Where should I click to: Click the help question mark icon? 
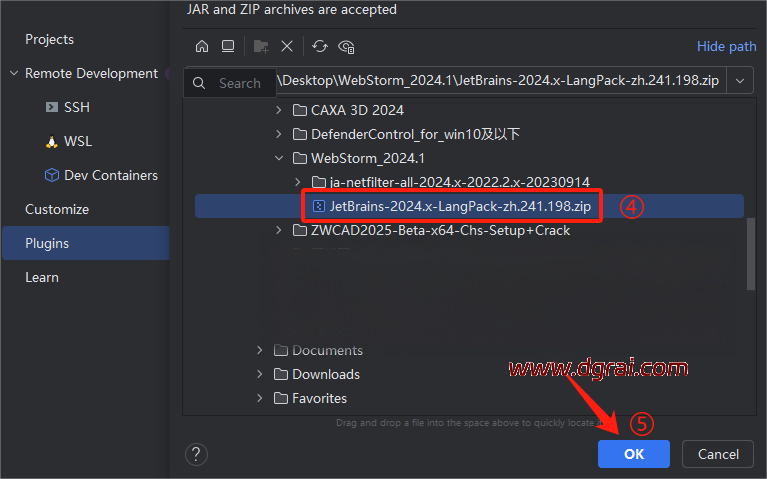pos(196,454)
